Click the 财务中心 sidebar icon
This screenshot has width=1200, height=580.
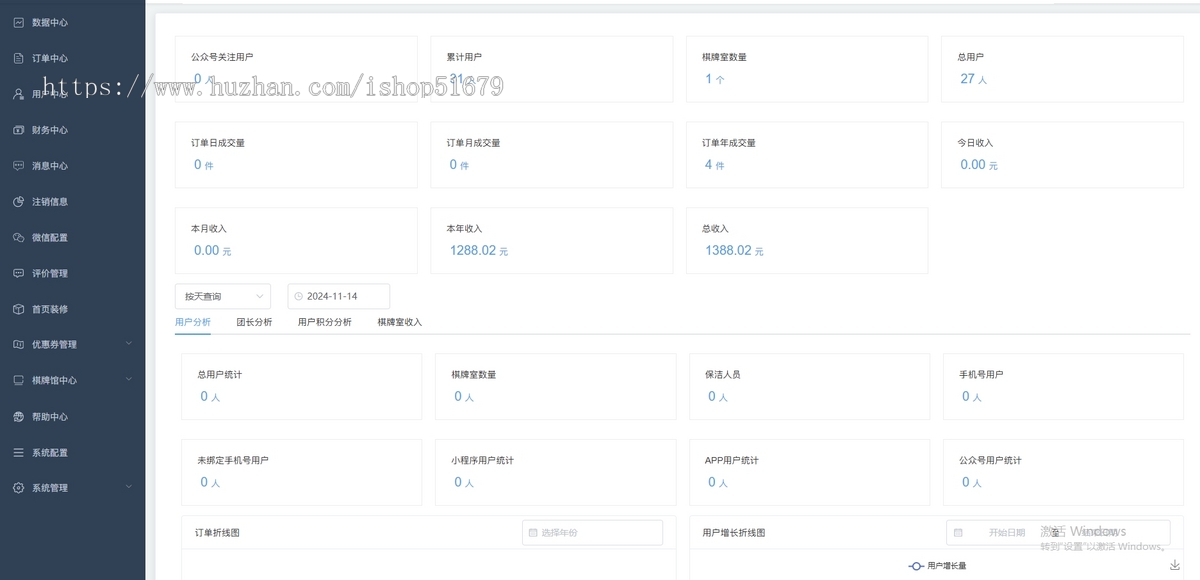click(x=18, y=130)
